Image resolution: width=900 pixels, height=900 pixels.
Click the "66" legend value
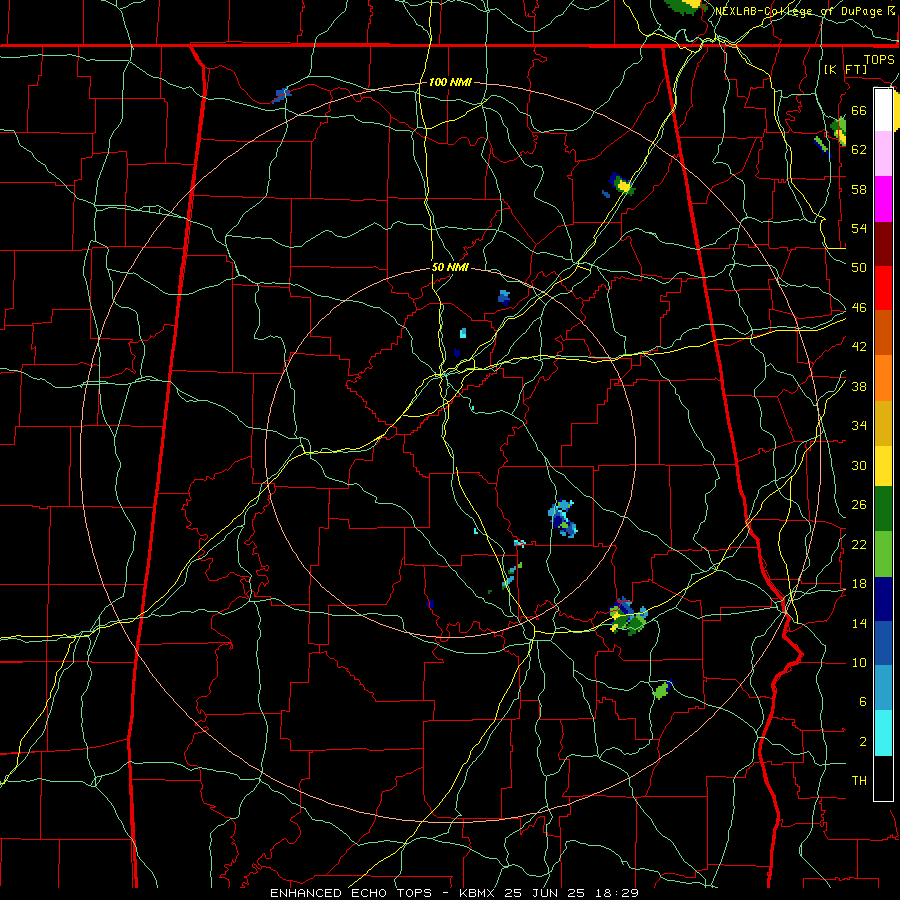859,110
